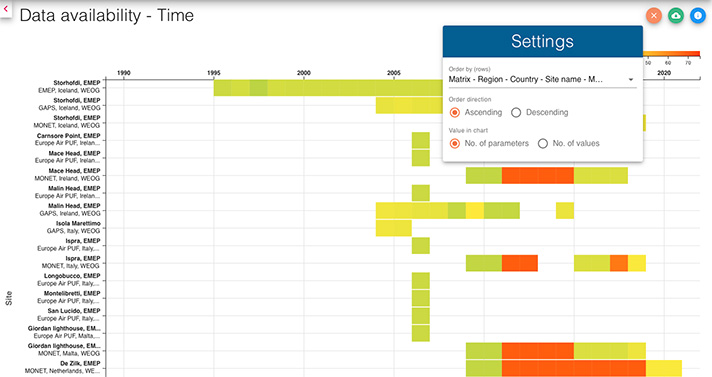Click the 1995 axis label
712x377 pixels.
point(213,73)
